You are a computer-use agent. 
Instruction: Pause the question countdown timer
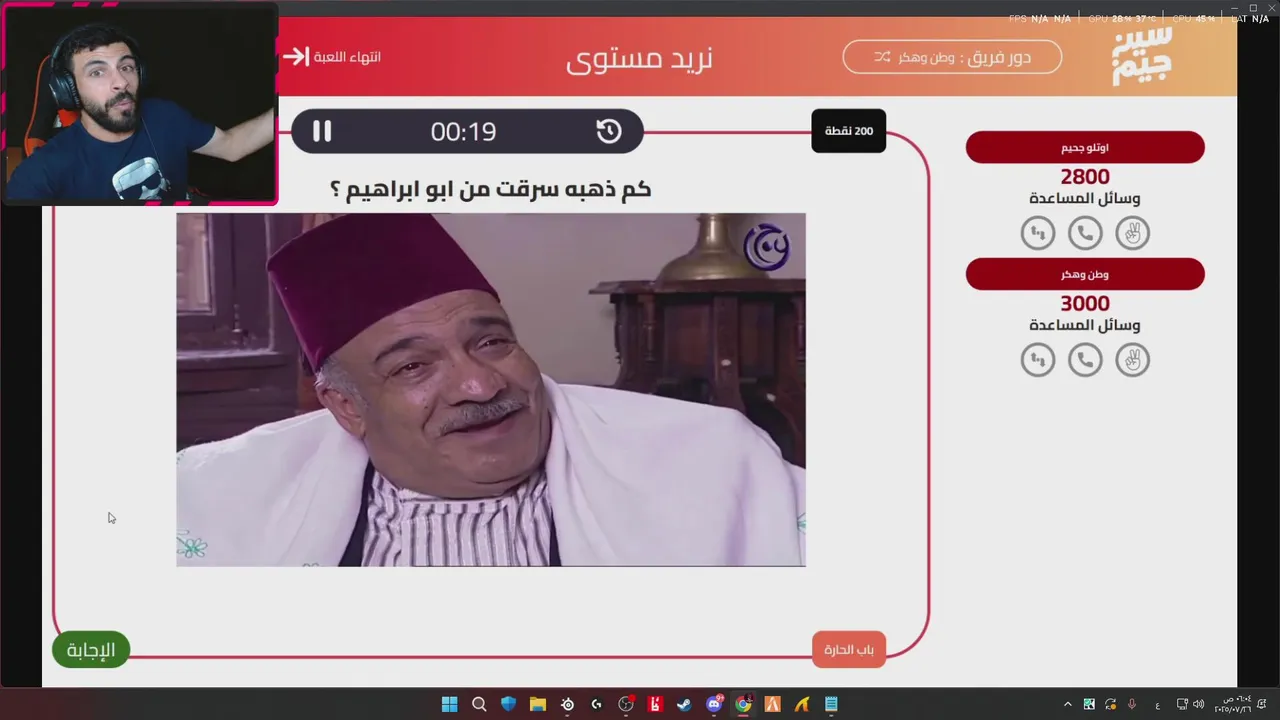point(321,131)
